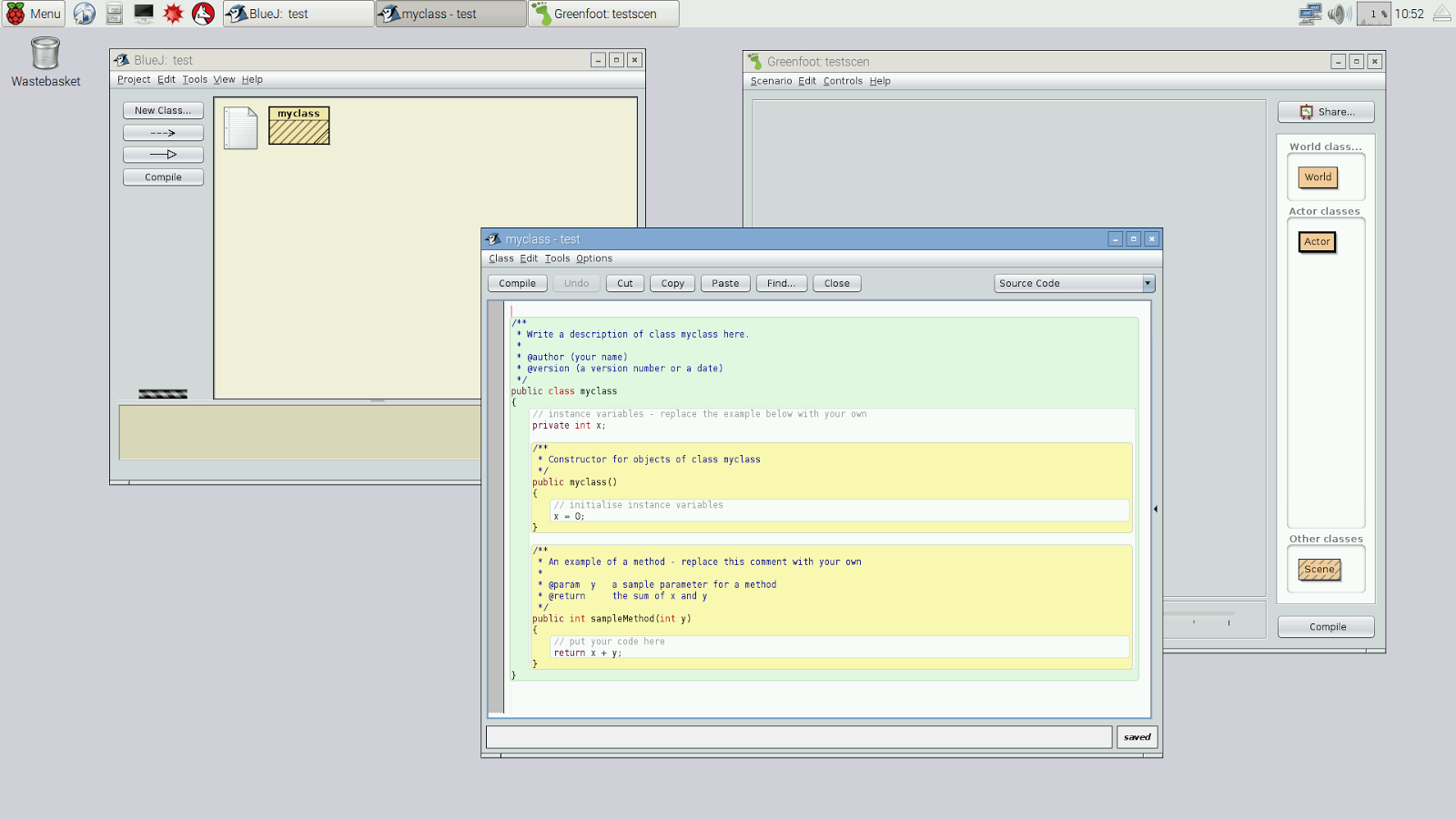Open the project README document icon

[x=240, y=127]
